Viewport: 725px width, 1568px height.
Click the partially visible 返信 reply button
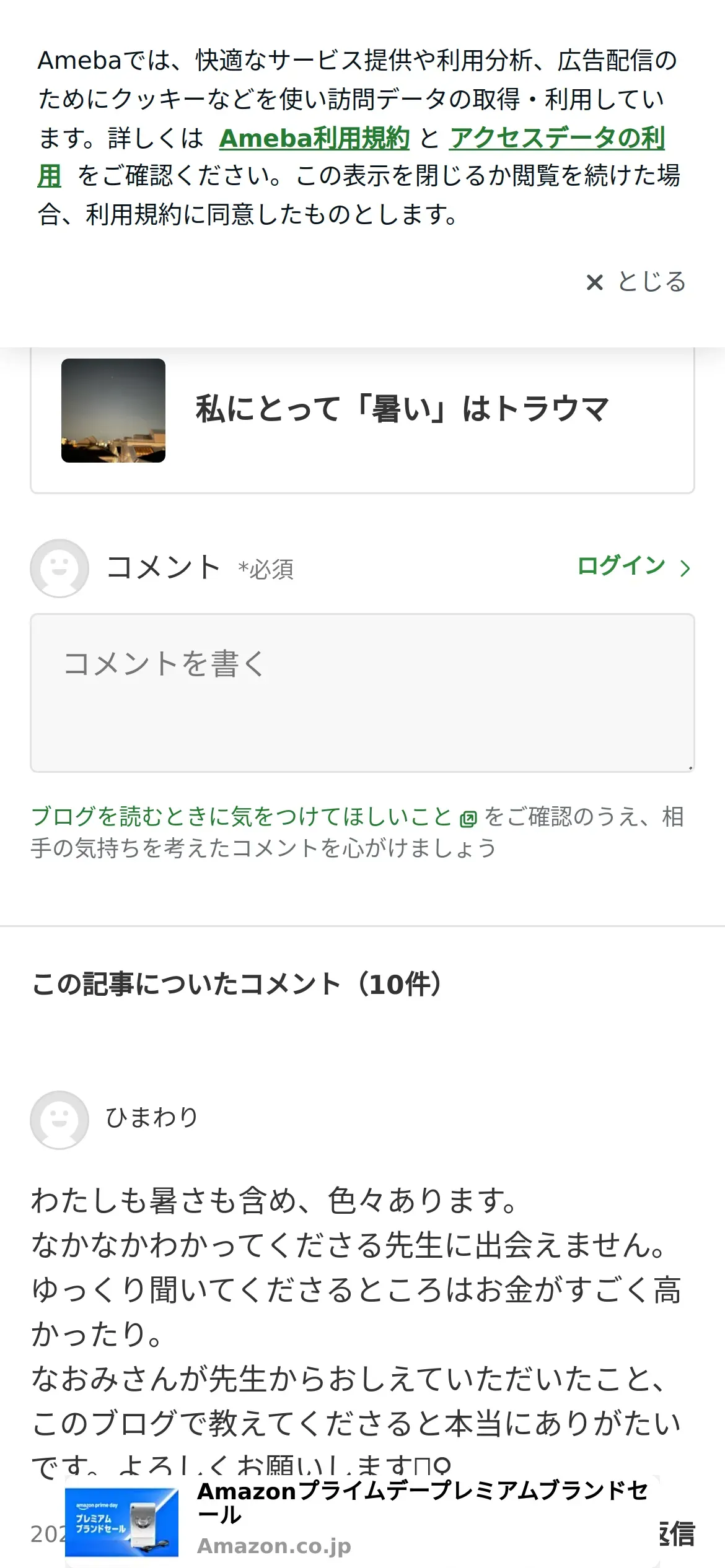click(x=677, y=1534)
